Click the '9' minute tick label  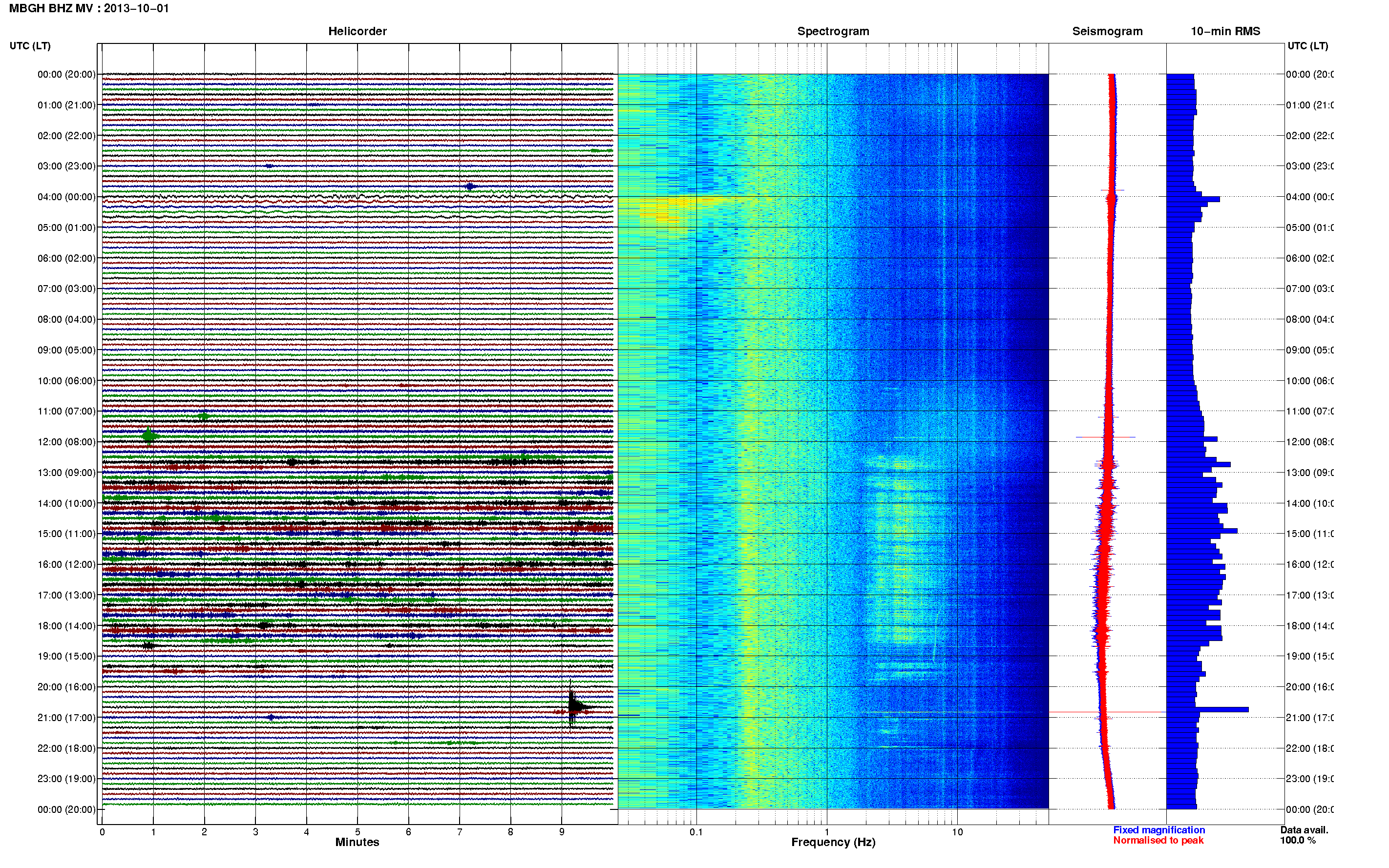(x=562, y=832)
